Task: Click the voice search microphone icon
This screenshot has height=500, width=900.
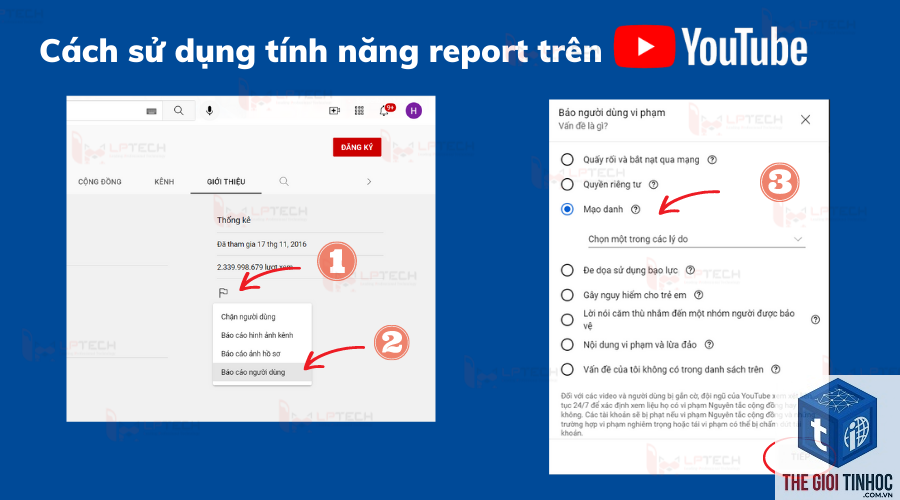Action: pyautogui.click(x=210, y=111)
